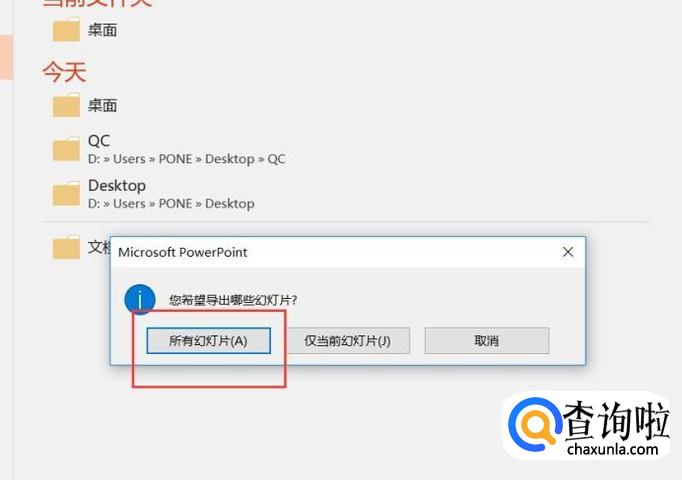Select the QC folder name
The height and width of the screenshot is (480, 682).
coord(99,141)
